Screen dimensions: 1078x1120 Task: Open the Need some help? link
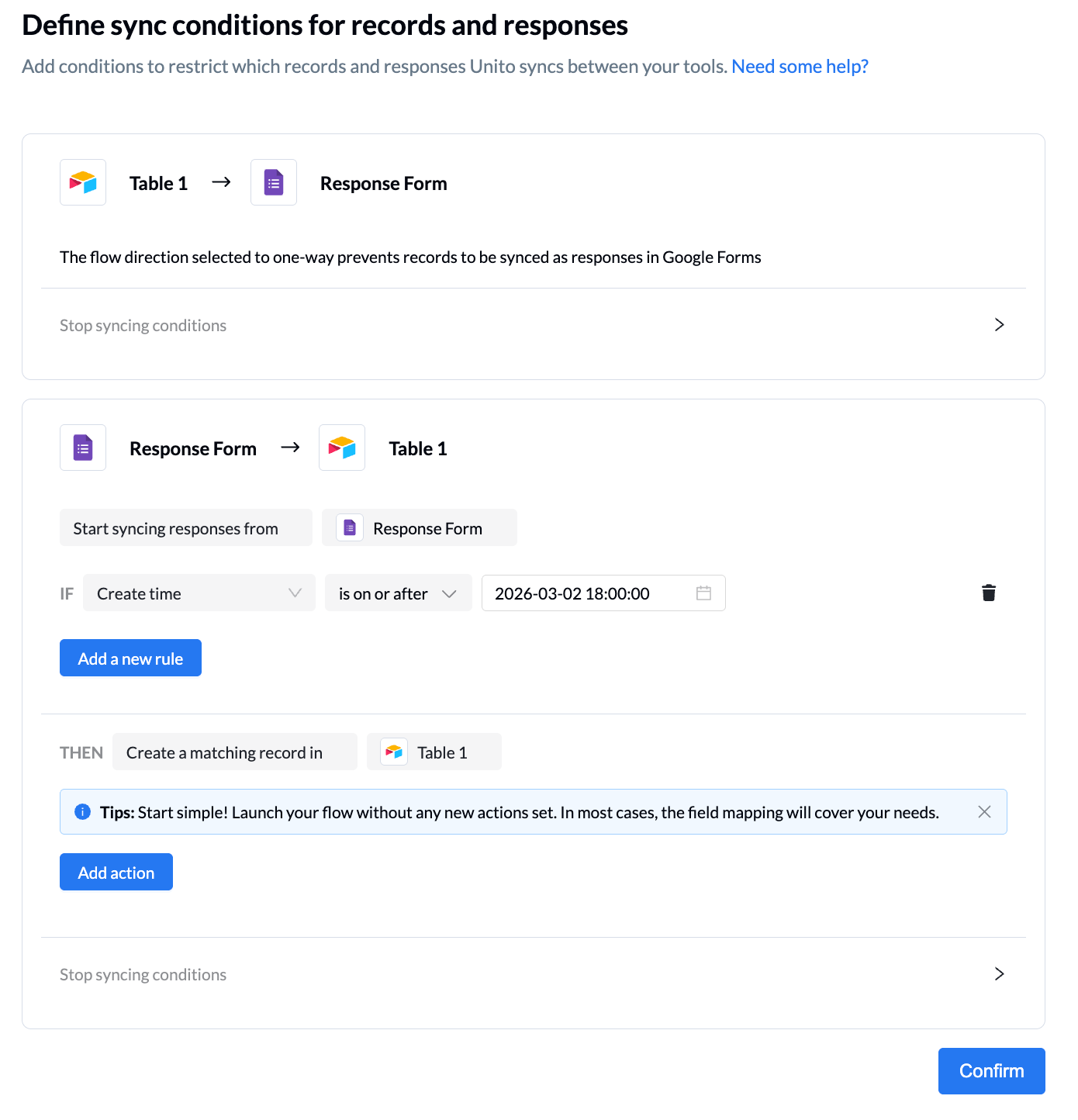(x=800, y=67)
